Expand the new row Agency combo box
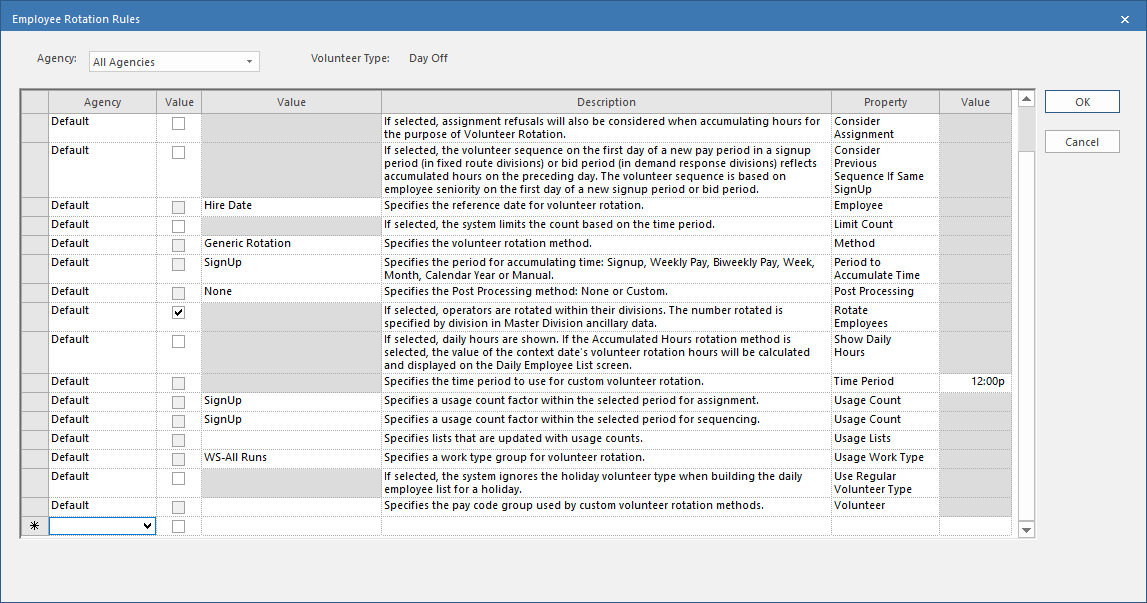 [147, 525]
